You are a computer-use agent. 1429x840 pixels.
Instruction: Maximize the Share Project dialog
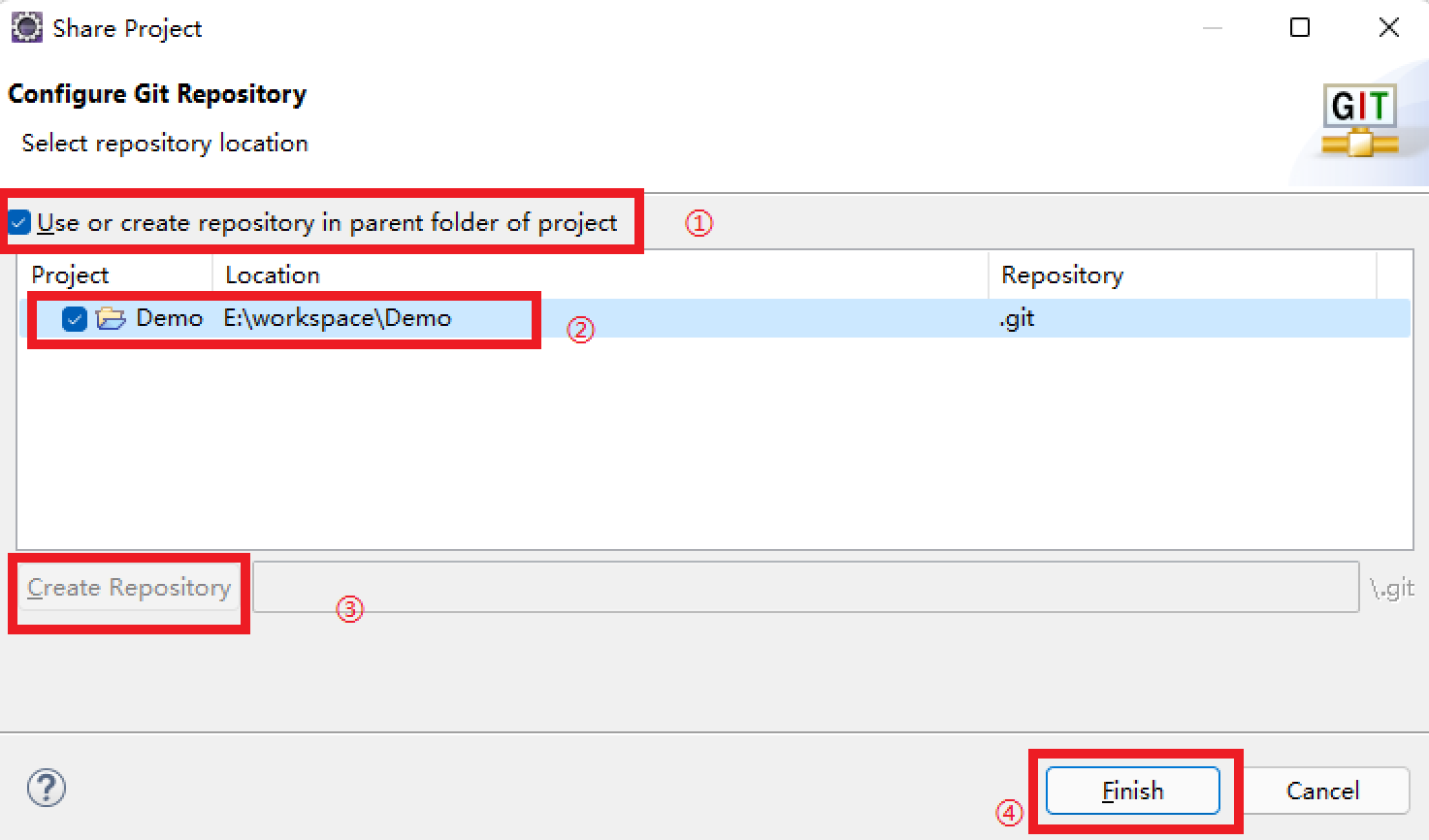pyautogui.click(x=1300, y=28)
